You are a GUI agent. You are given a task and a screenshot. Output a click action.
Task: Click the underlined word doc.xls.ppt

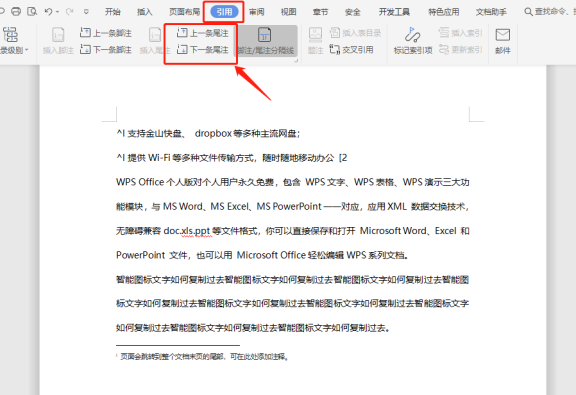187,231
